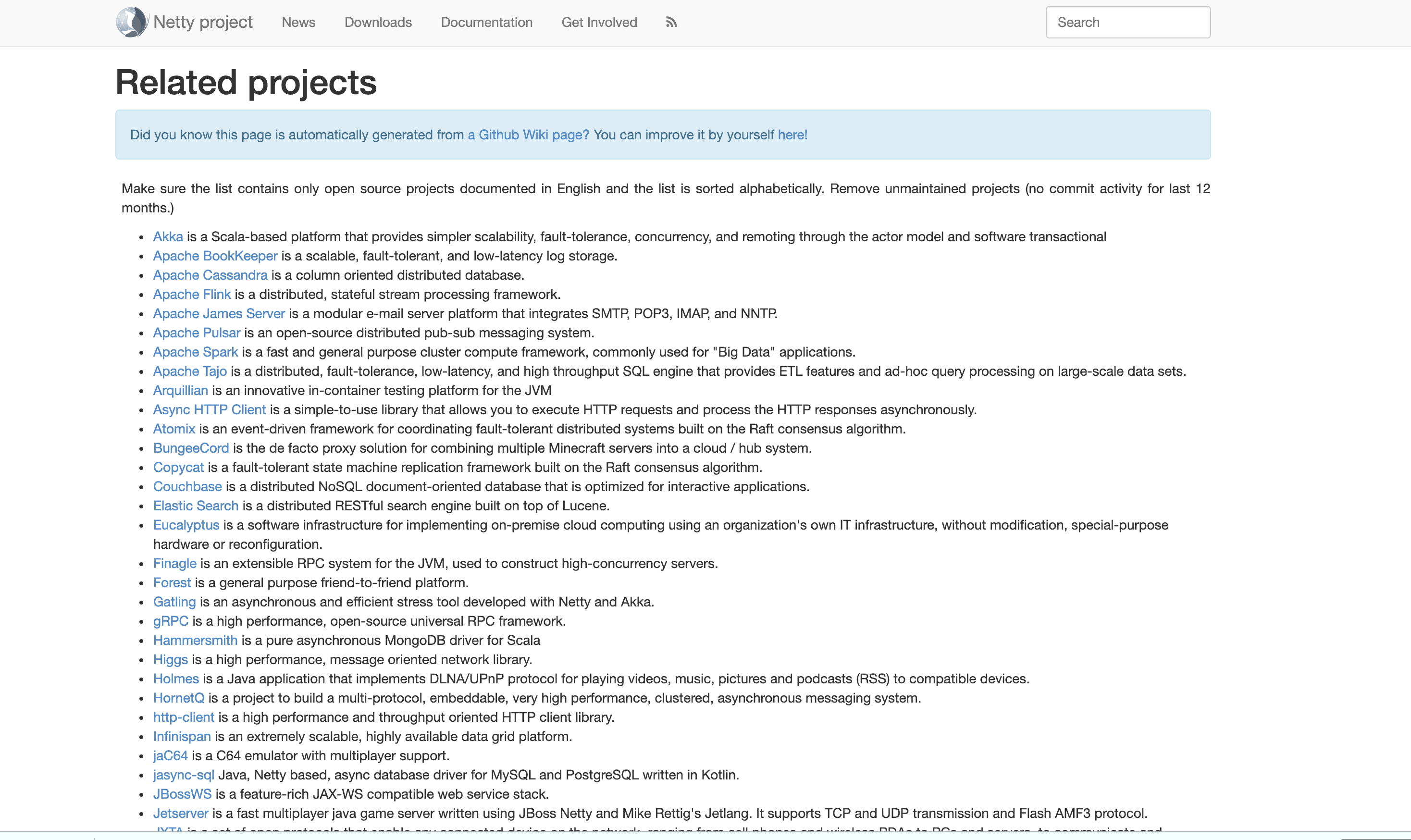
Task: Open the RSS feed icon
Action: pos(671,22)
